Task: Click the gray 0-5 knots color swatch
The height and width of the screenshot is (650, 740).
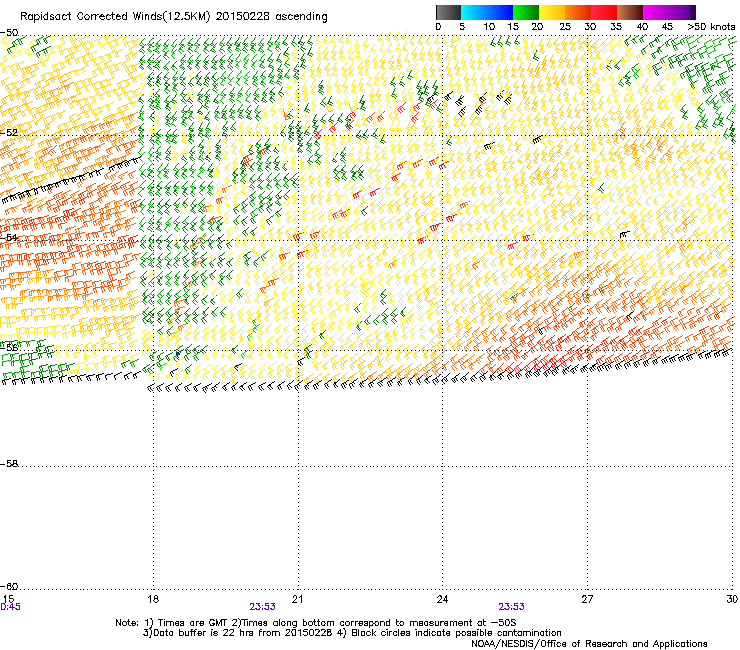Action: (x=448, y=12)
